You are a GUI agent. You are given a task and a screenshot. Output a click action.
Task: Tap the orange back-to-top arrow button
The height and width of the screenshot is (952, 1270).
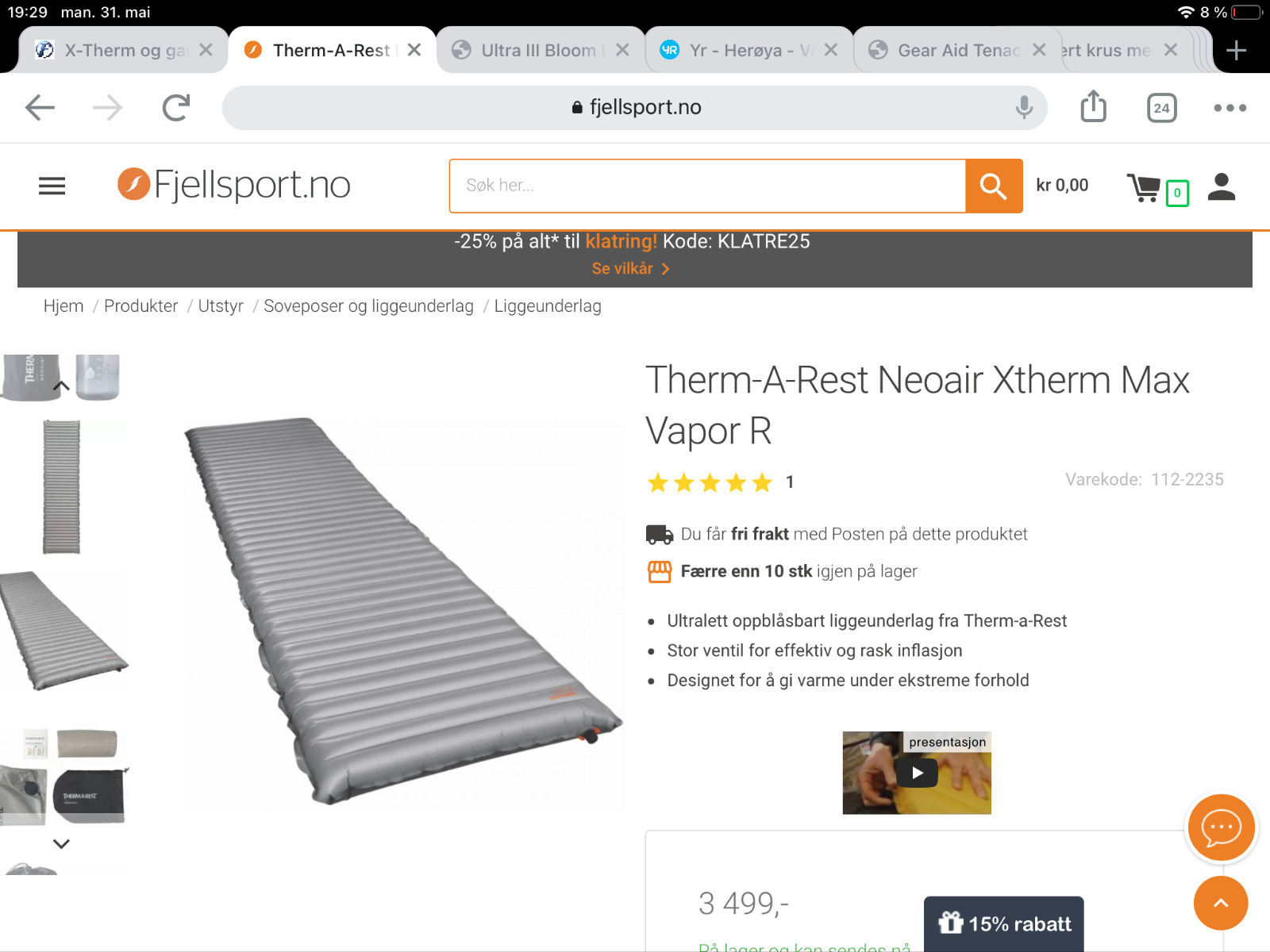click(x=1221, y=903)
